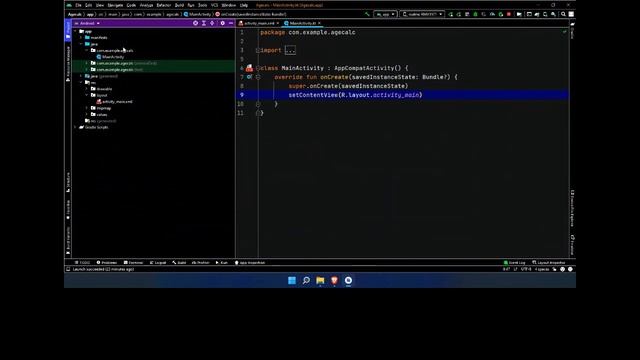Click MainActivity in the breadcrumb bar
Viewport: 640px width, 360px height.
pyautogui.click(x=197, y=14)
